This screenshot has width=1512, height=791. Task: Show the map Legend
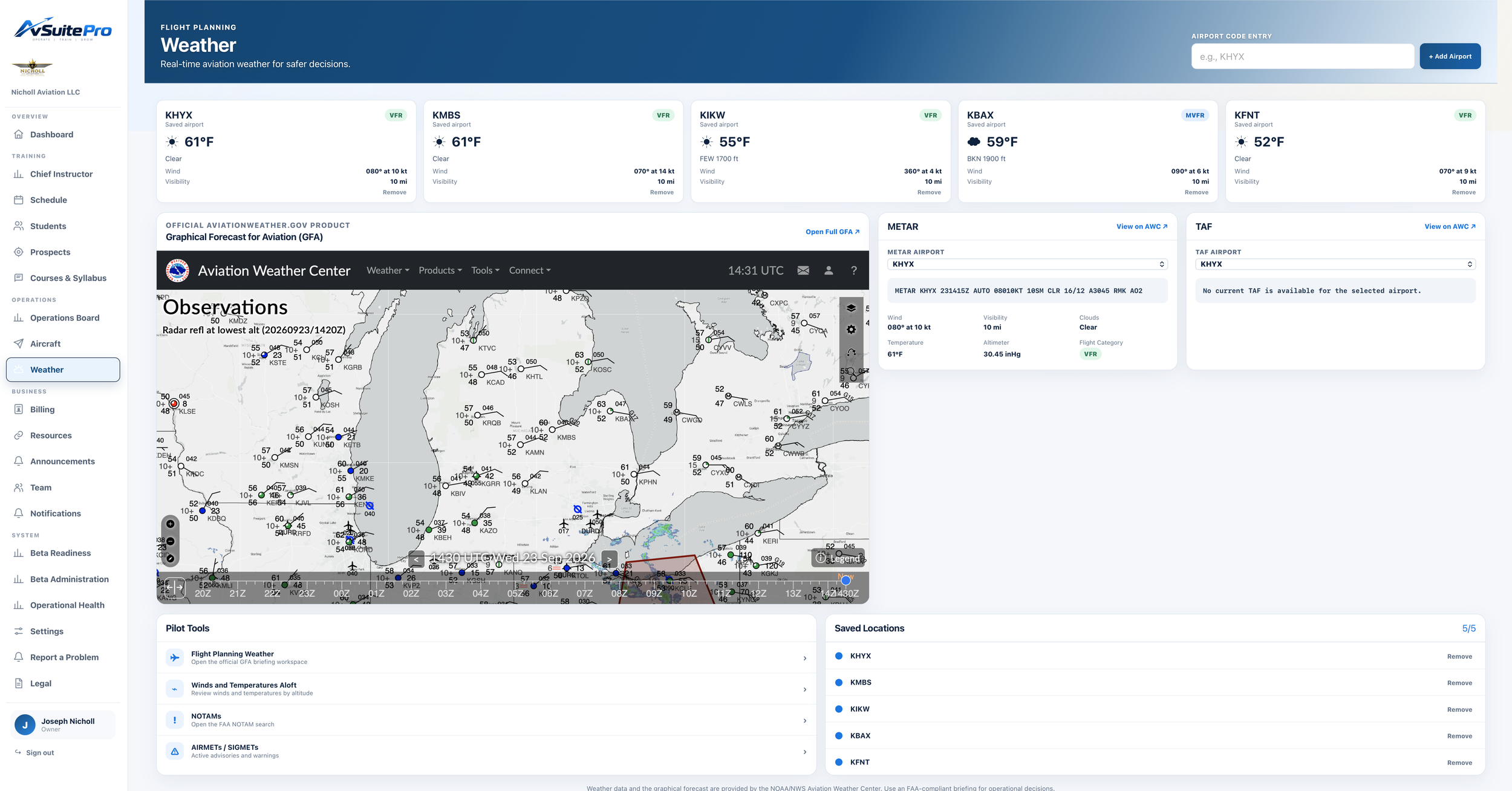(x=838, y=558)
